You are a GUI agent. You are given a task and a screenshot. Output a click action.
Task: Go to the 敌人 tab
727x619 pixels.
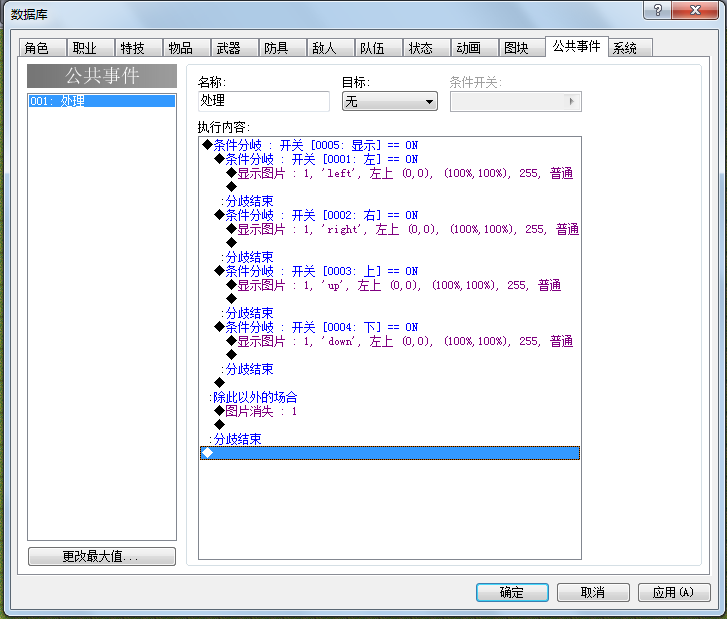point(331,48)
